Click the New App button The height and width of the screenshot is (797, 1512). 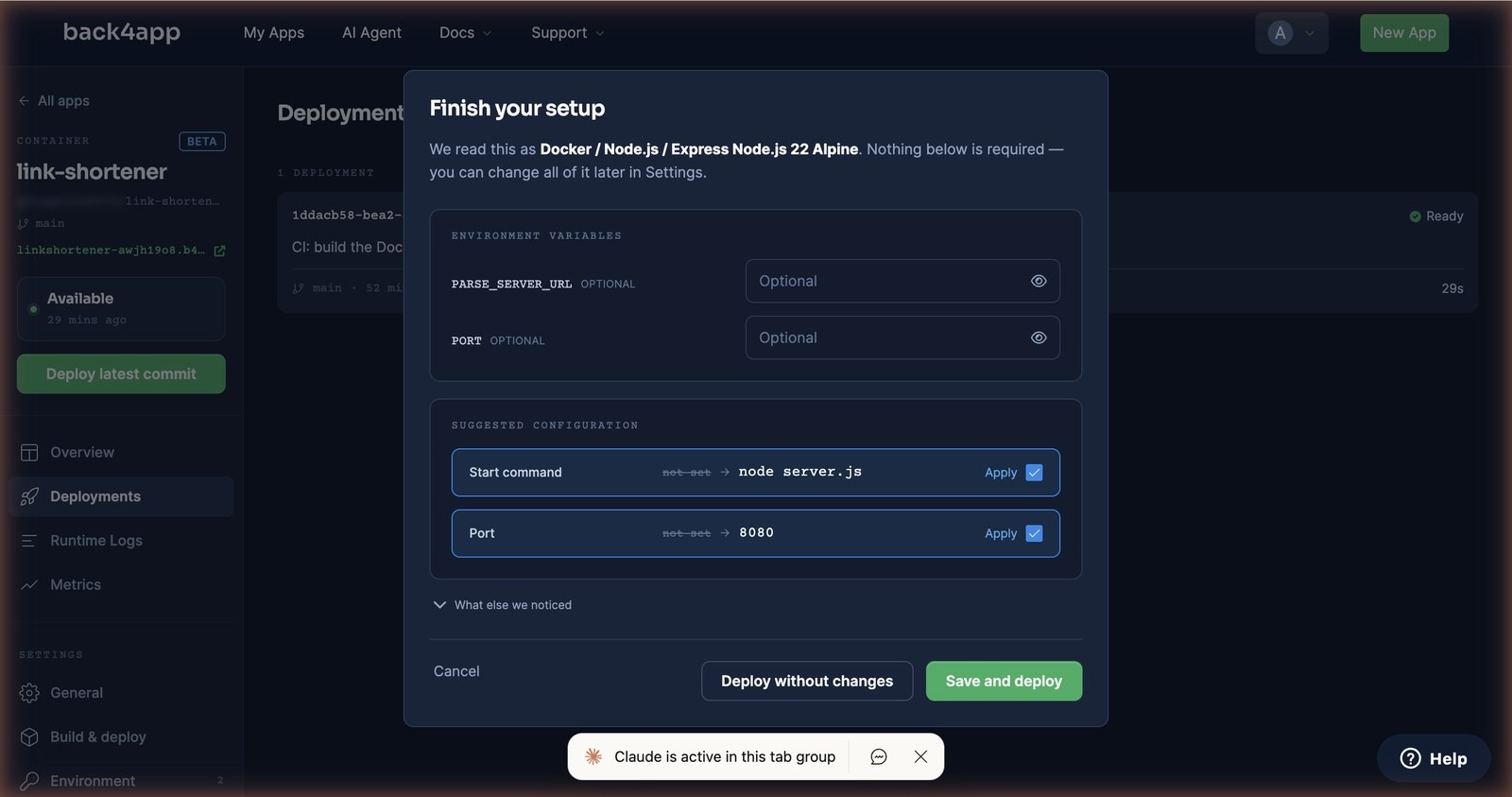(x=1404, y=33)
